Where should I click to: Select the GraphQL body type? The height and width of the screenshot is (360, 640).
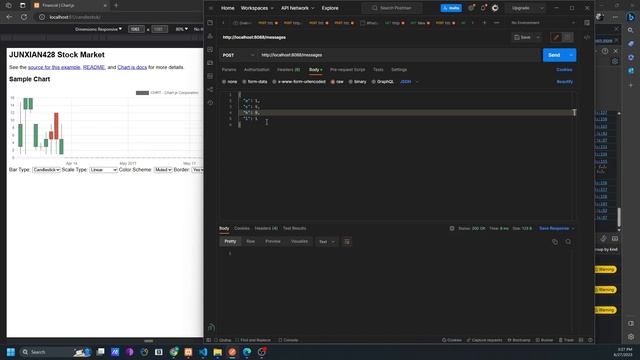click(382, 82)
